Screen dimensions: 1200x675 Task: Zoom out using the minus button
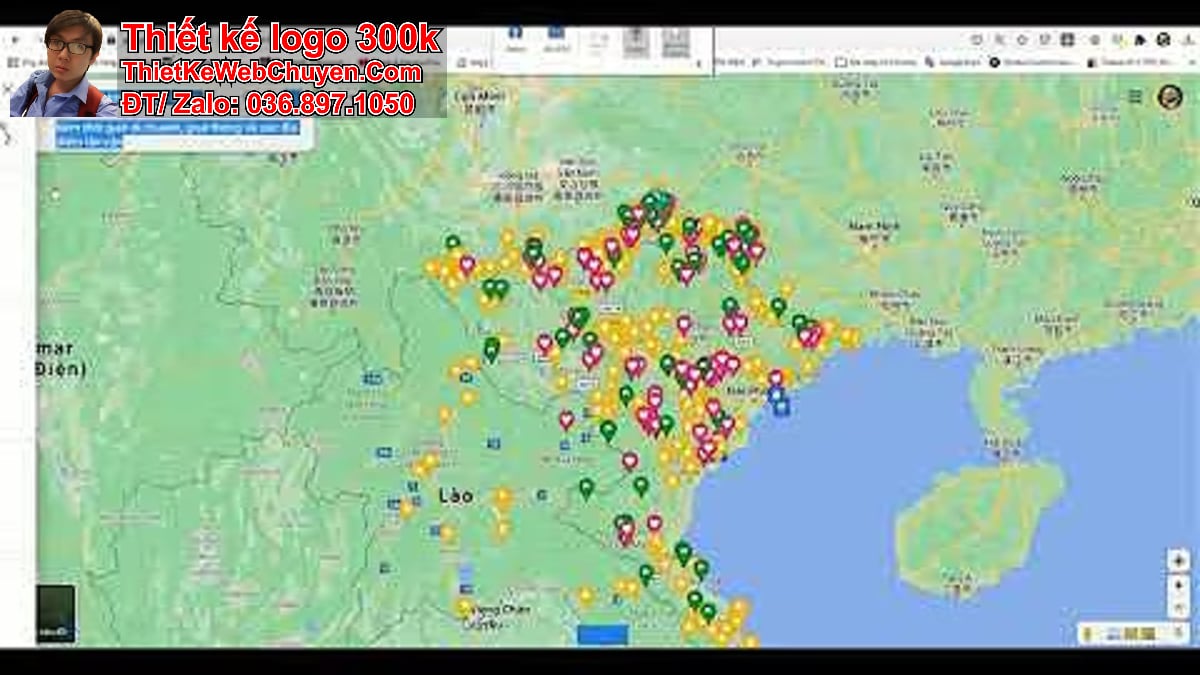pyautogui.click(x=1178, y=607)
